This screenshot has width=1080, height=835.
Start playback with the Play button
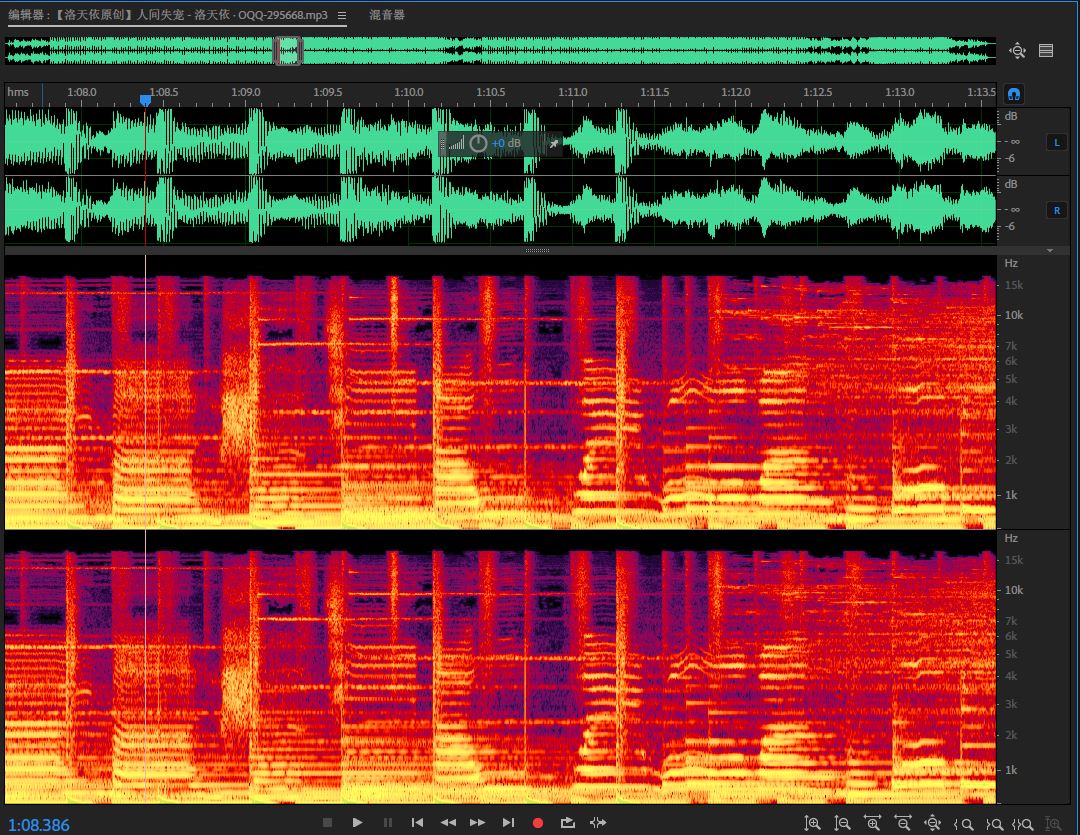357,823
